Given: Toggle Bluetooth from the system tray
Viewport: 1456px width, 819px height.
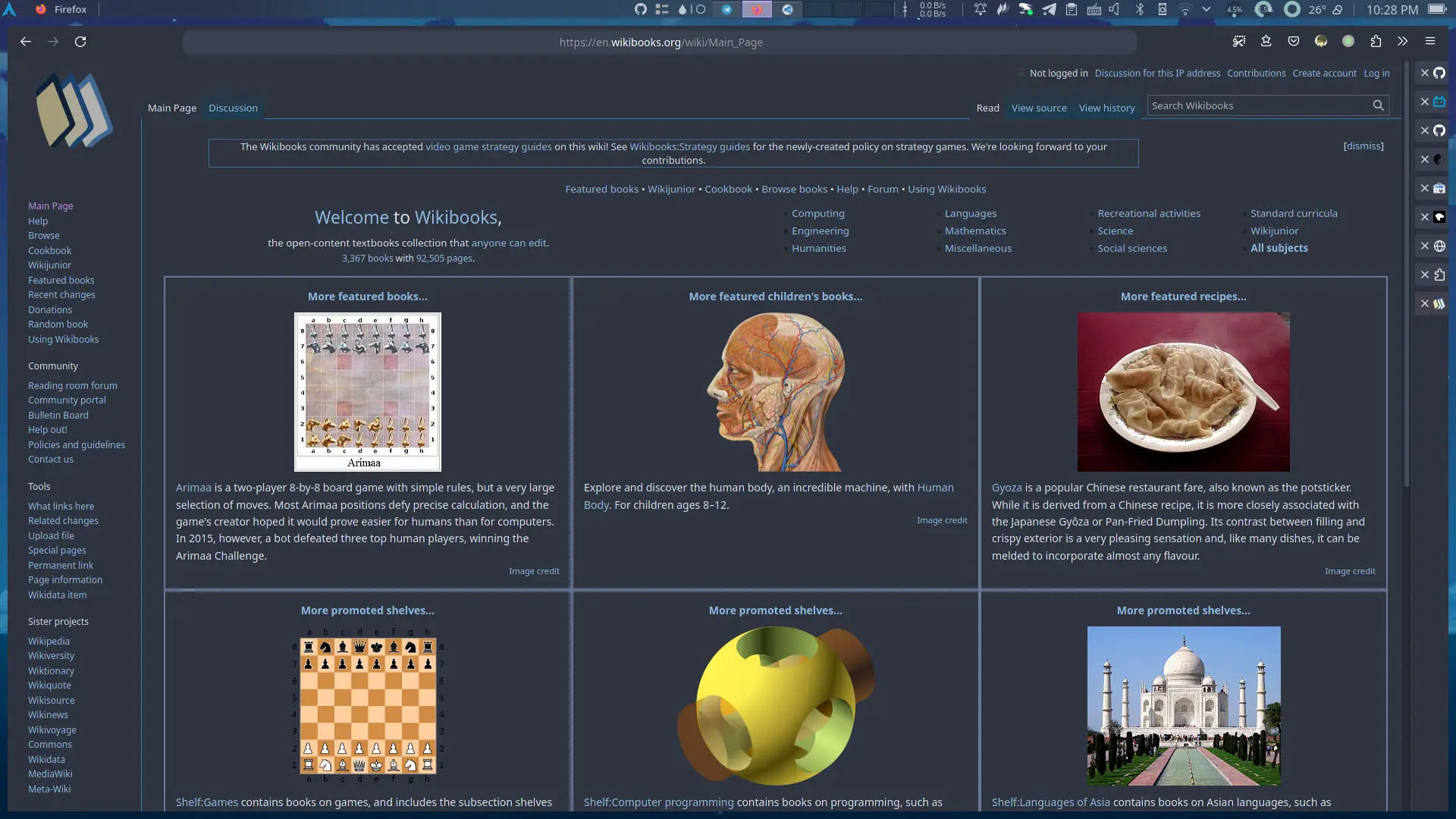Looking at the screenshot, I should pos(1139,10).
